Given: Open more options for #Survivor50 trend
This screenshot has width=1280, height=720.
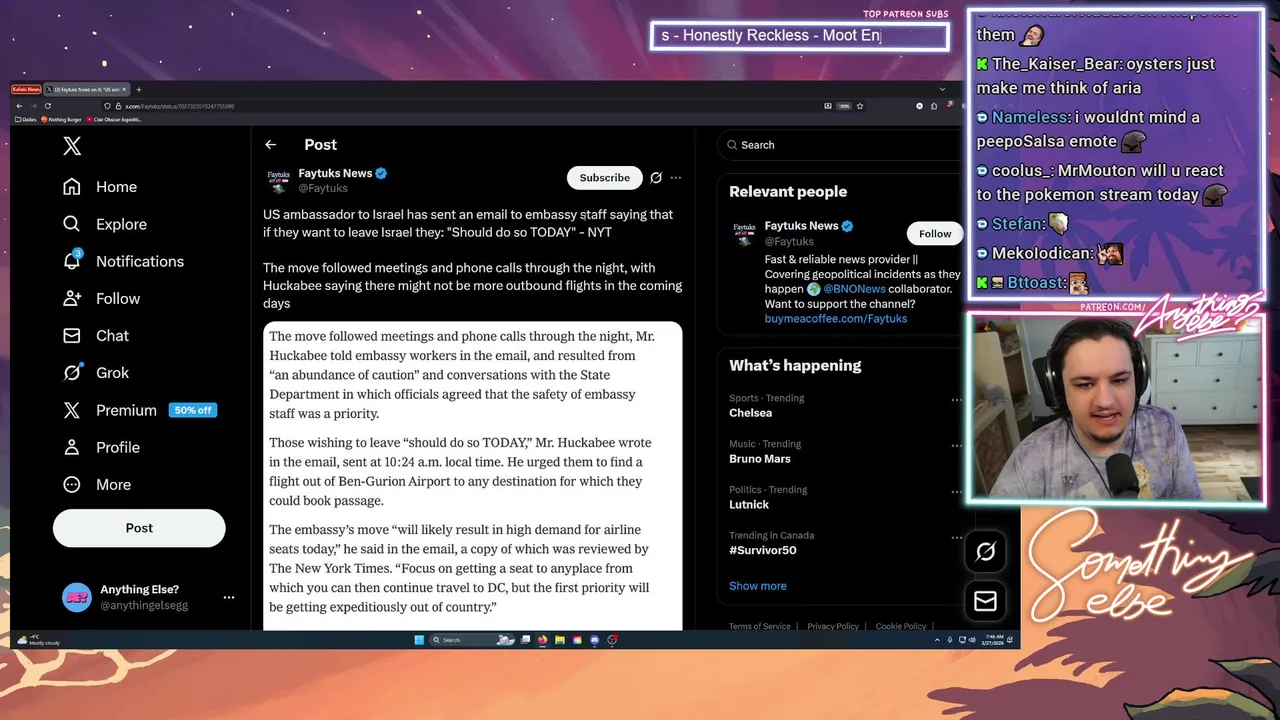Looking at the screenshot, I should point(956,538).
